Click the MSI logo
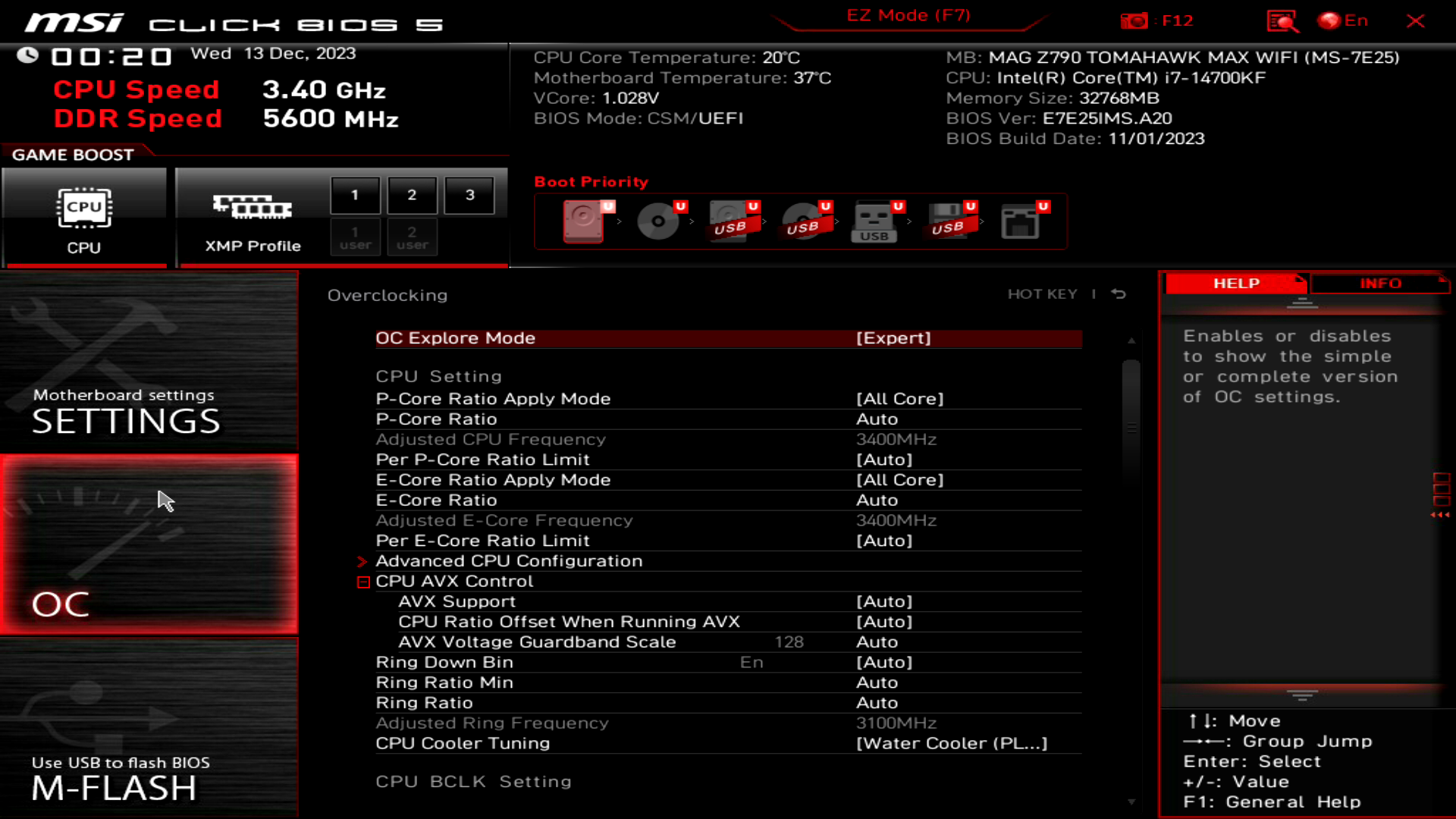This screenshot has height=819, width=1456. (x=74, y=23)
